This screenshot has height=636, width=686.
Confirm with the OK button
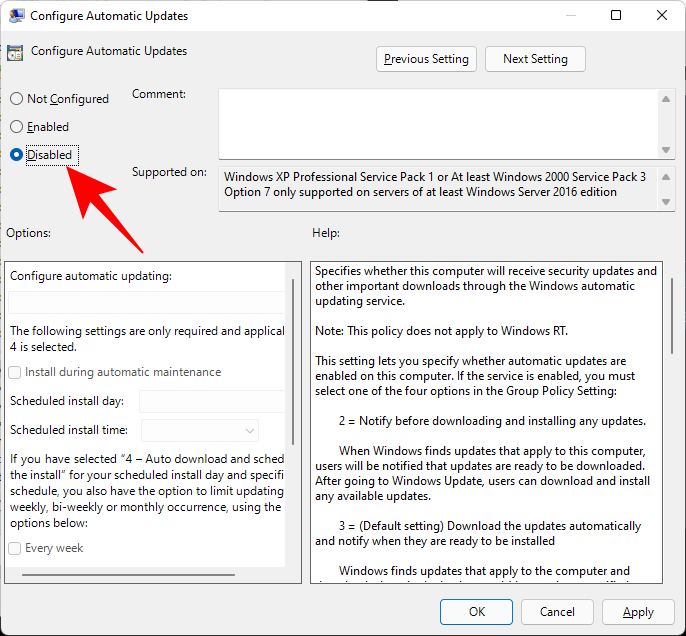tap(476, 612)
